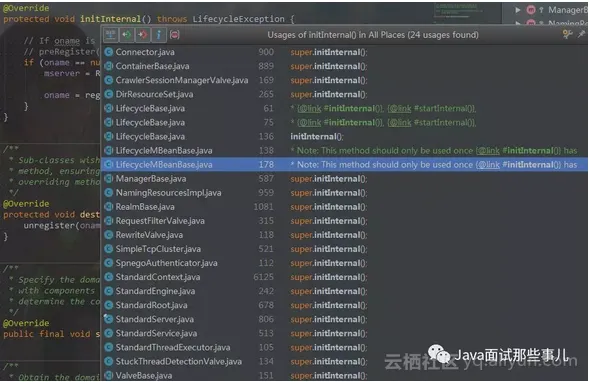589x382 pixels.
Task: Open the StandardEngine.java usage row
Action: tap(344, 291)
